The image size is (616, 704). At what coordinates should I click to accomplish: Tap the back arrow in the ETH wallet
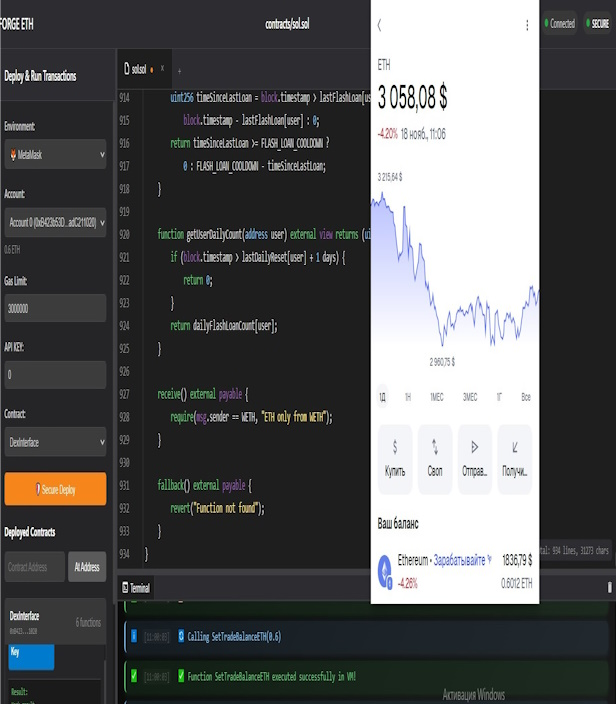pyautogui.click(x=380, y=25)
